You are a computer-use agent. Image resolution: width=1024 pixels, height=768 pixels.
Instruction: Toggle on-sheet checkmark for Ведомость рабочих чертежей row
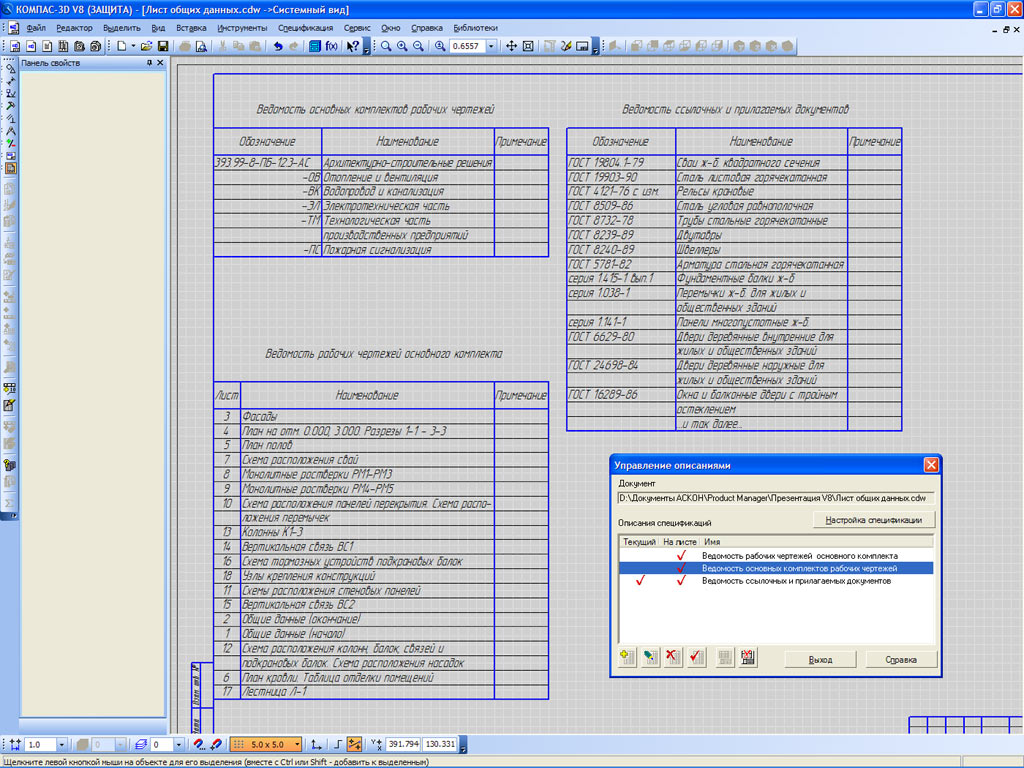681,555
